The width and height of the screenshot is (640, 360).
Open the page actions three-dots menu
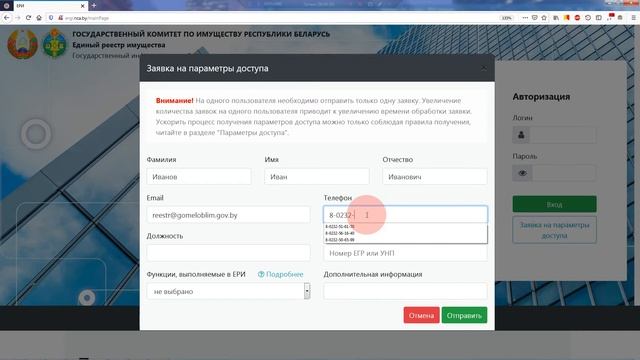pyautogui.click(x=525, y=18)
